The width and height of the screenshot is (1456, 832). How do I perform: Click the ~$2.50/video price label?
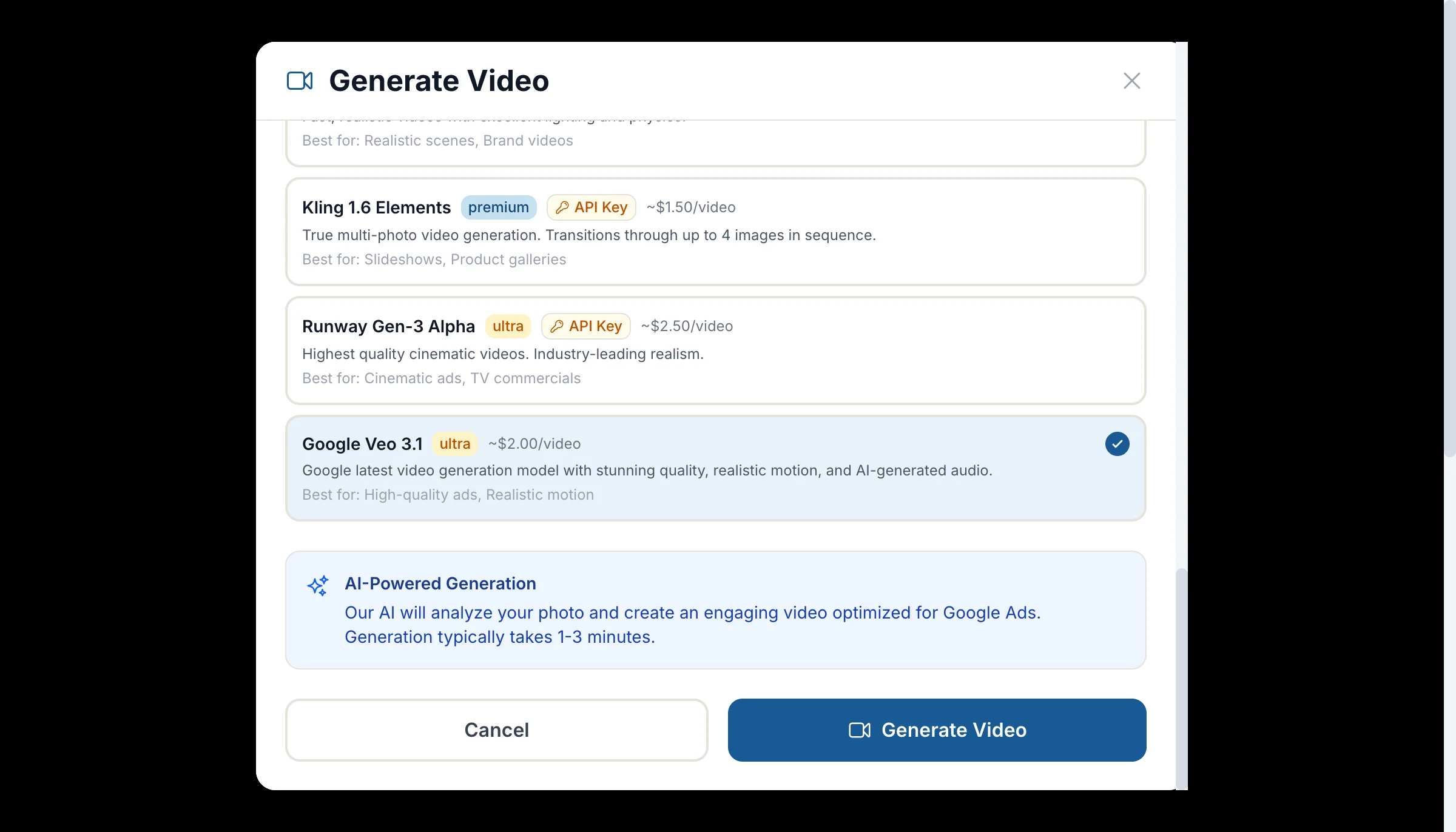pos(687,326)
